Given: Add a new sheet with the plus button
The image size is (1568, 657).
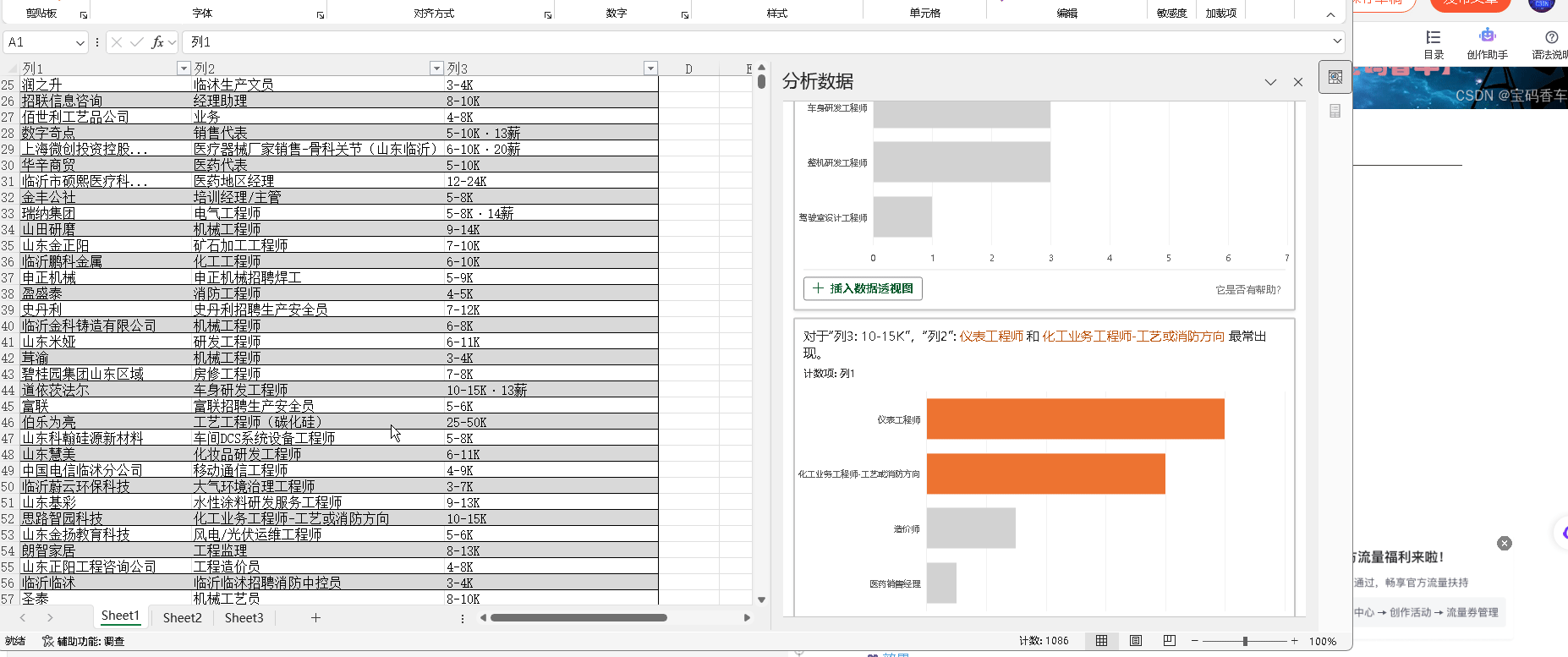Looking at the screenshot, I should [x=315, y=618].
